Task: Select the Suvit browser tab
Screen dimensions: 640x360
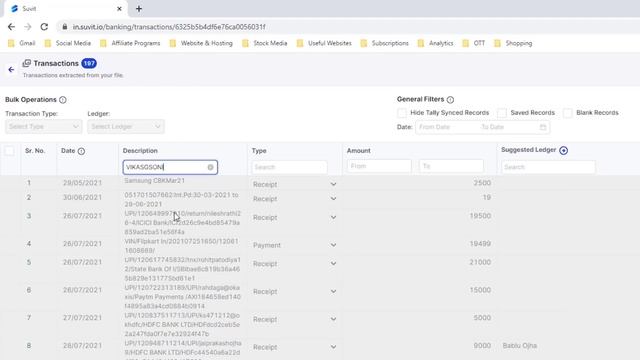Action: pos(65,9)
